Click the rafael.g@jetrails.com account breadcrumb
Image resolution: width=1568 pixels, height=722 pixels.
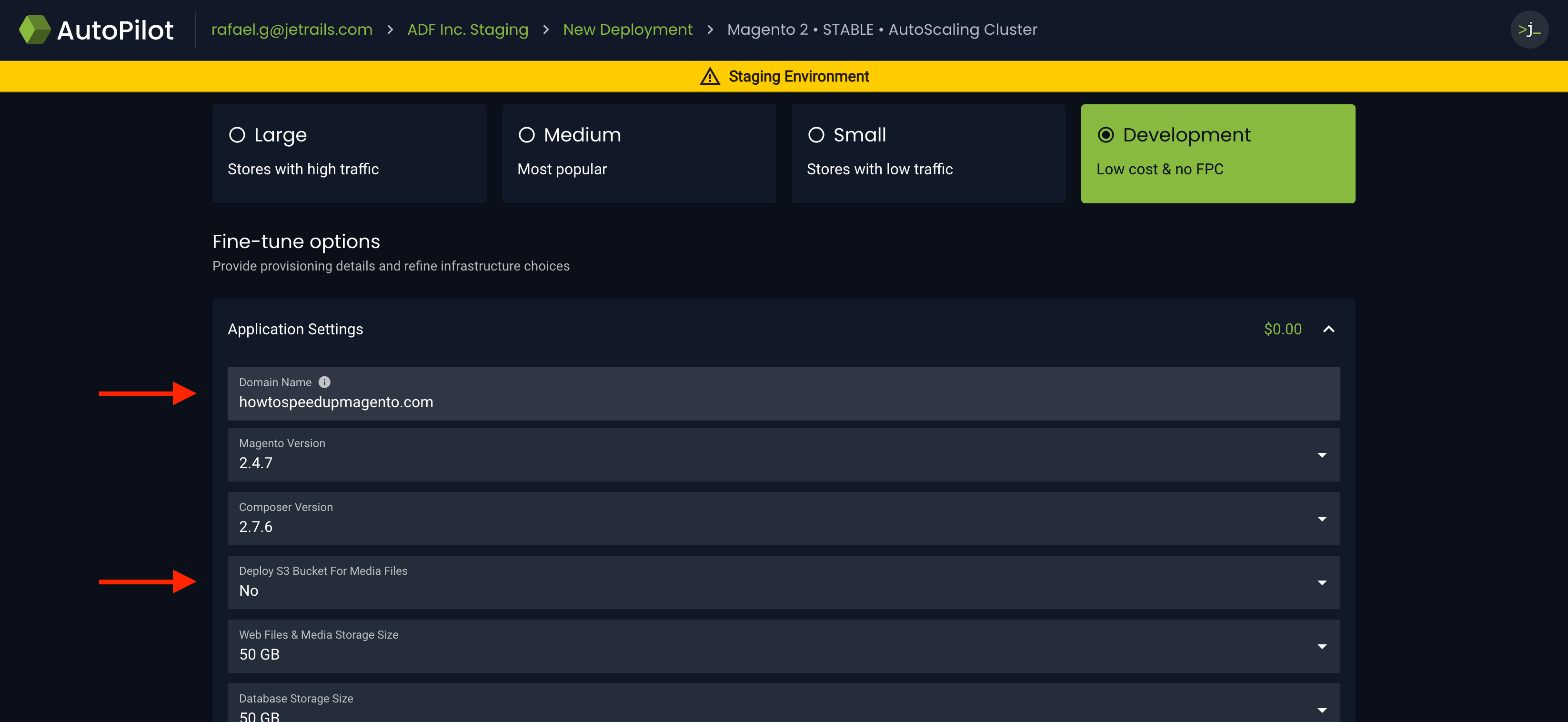(292, 29)
